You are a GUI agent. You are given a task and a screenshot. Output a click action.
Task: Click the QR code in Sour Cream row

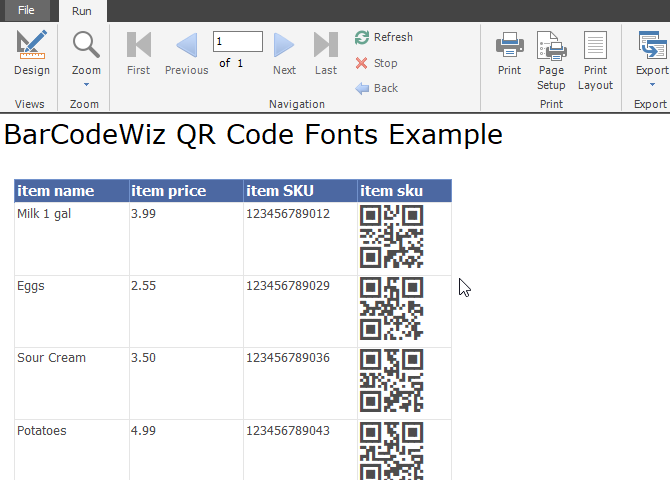coord(391,381)
